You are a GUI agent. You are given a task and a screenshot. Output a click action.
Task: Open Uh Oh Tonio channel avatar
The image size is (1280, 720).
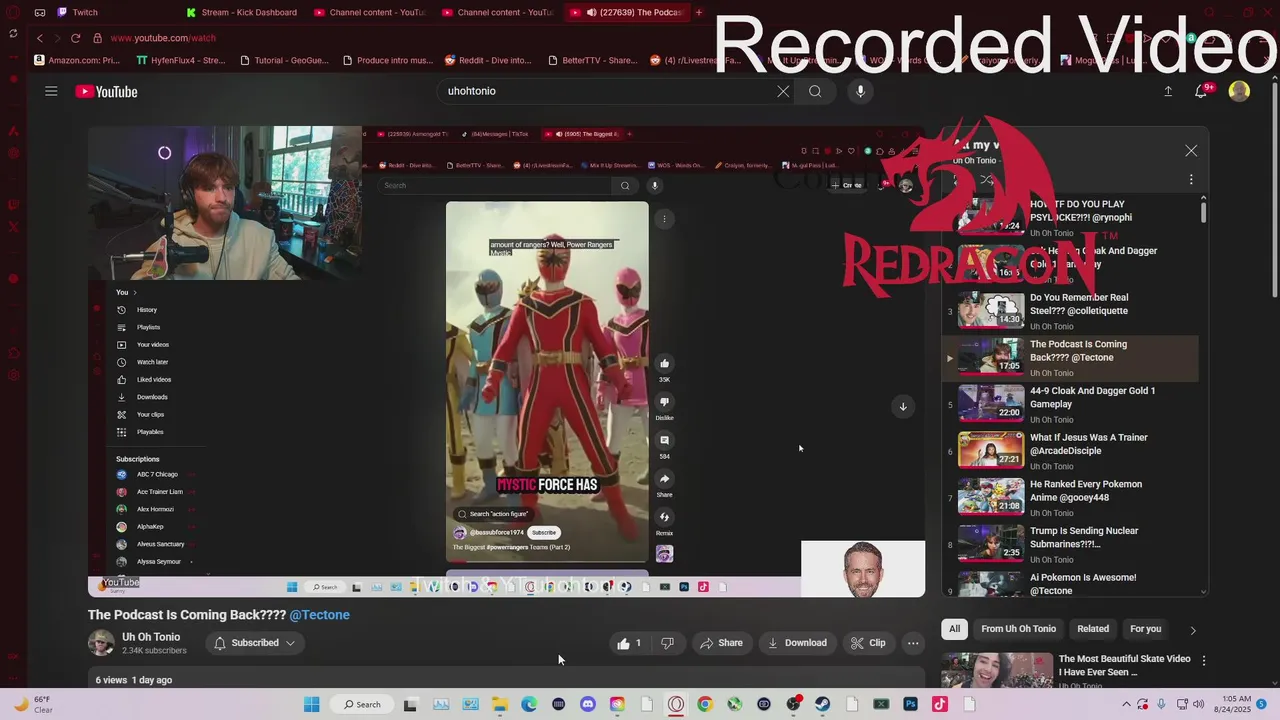click(x=101, y=643)
